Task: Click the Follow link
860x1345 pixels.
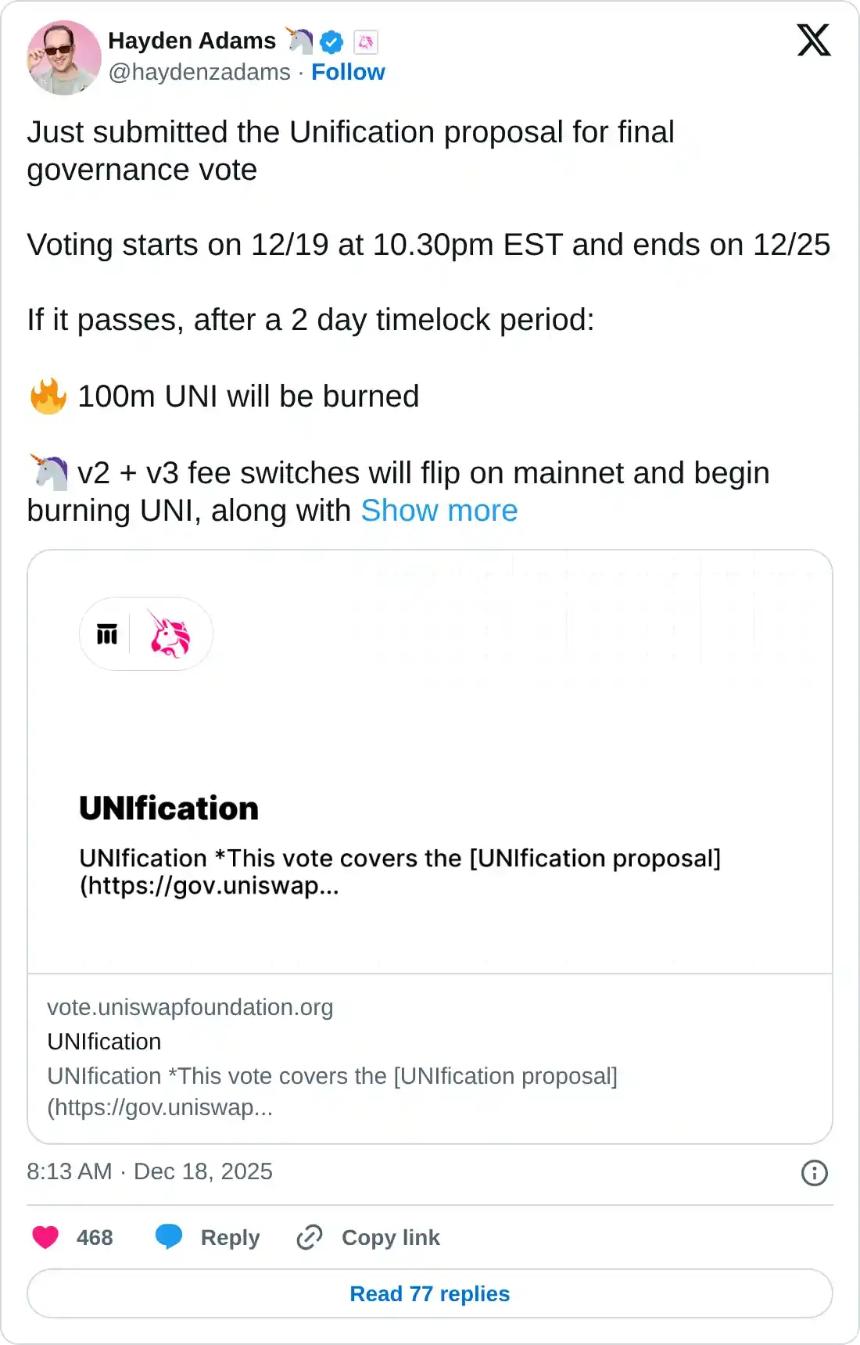Action: 348,72
